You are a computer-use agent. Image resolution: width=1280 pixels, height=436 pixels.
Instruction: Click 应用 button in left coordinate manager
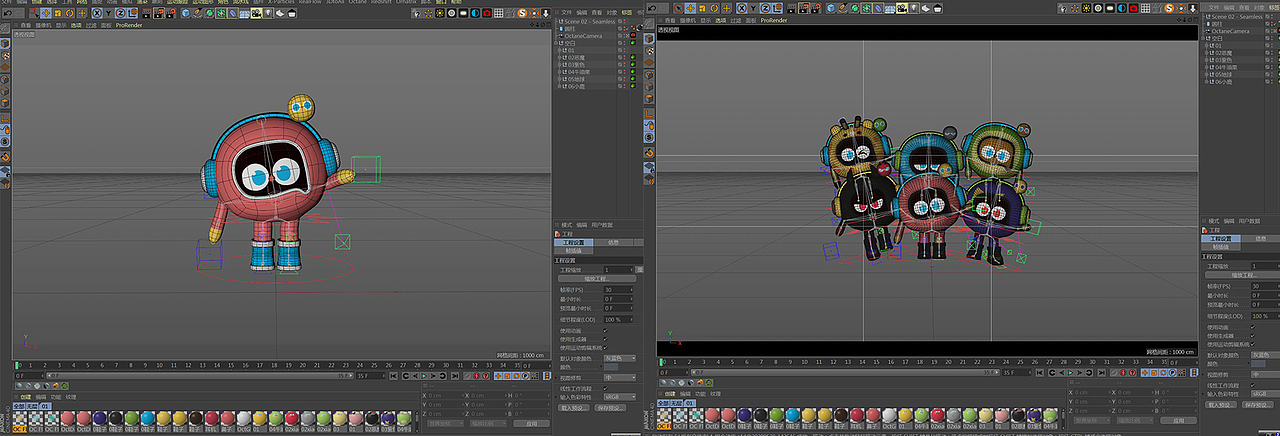tap(531, 423)
